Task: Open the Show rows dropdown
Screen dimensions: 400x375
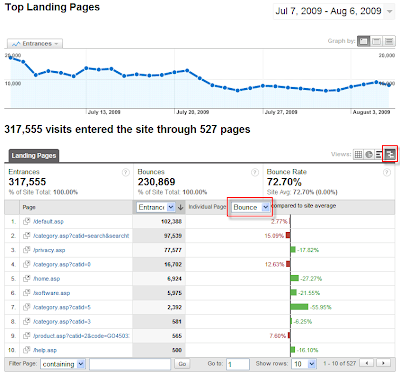Action: pos(303,364)
